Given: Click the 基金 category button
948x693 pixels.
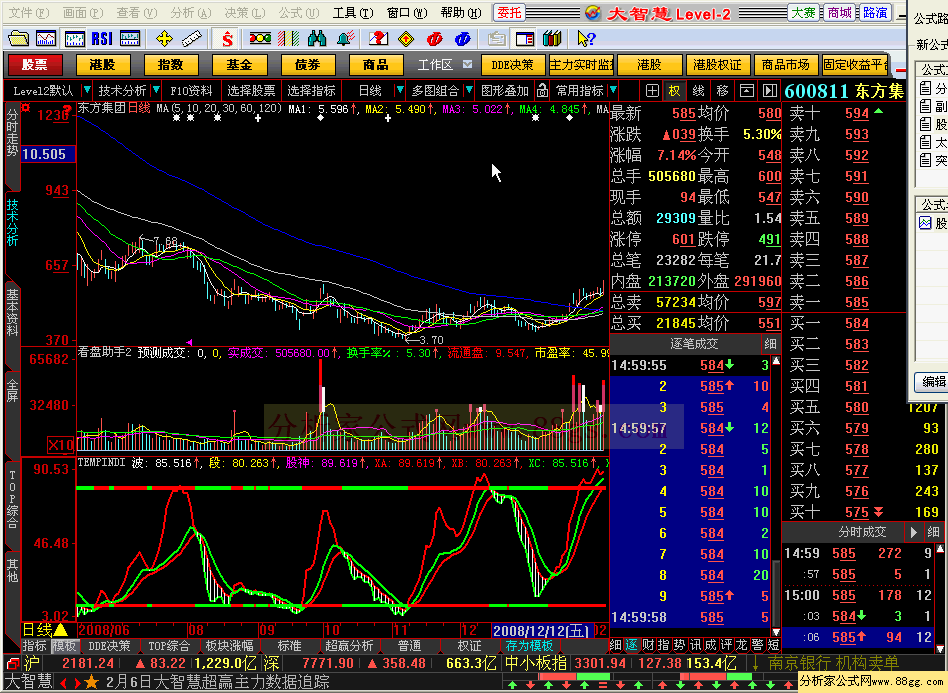Looking at the screenshot, I should [x=239, y=64].
